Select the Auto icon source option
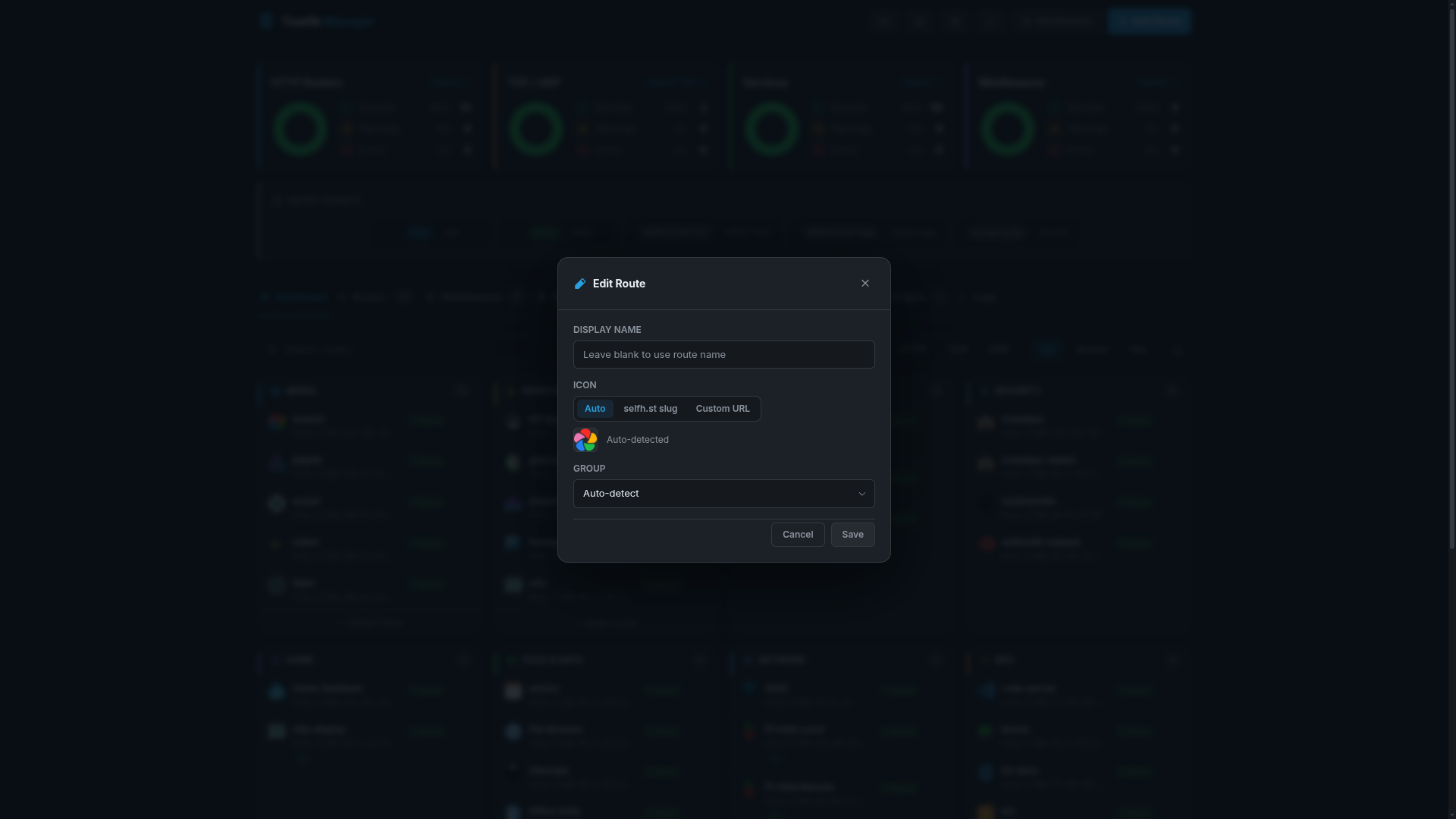Viewport: 1456px width, 819px height. (595, 409)
